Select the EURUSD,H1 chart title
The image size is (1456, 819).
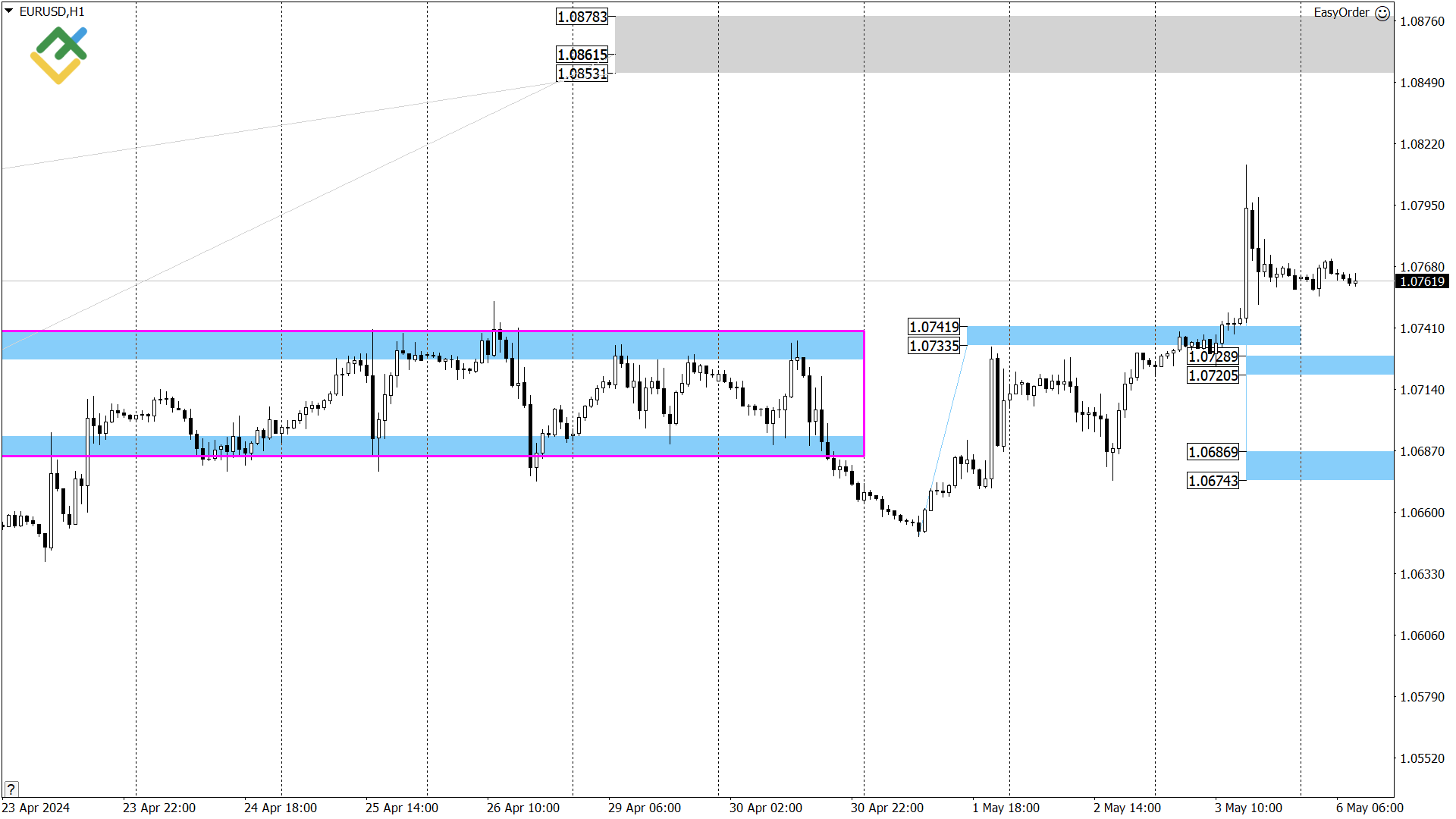[x=52, y=11]
